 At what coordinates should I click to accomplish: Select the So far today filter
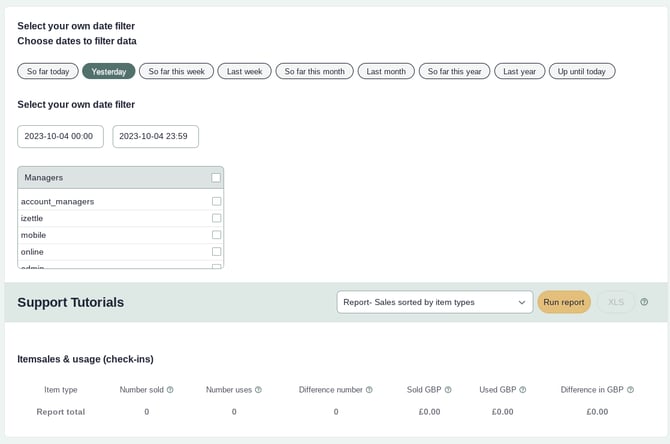(x=48, y=71)
